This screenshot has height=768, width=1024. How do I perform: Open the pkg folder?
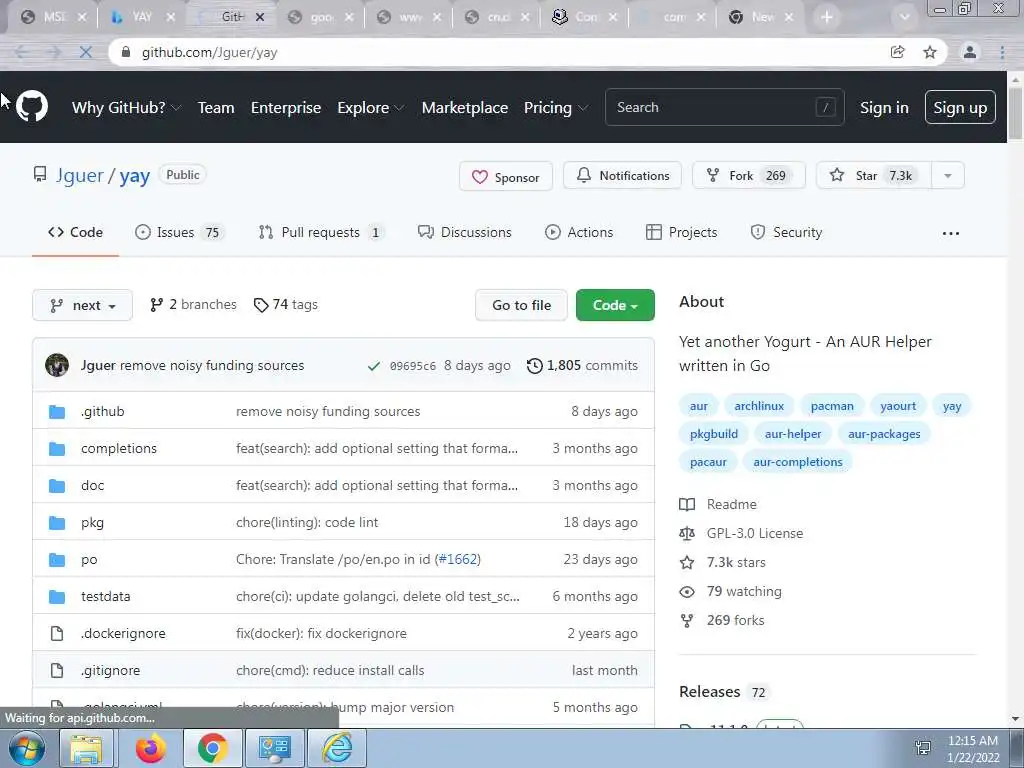pos(92,523)
